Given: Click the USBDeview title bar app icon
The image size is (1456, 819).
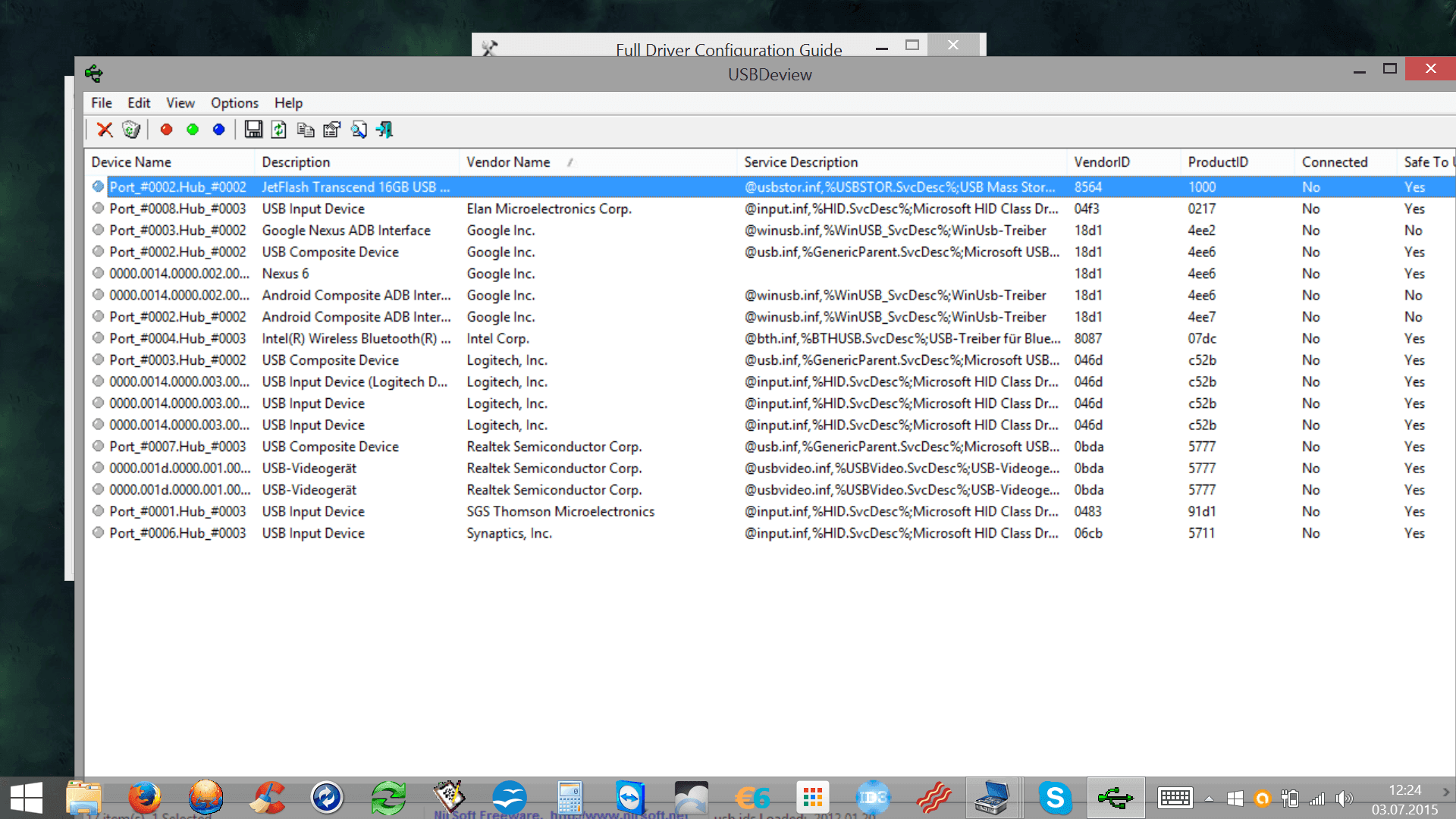Looking at the screenshot, I should tap(94, 74).
